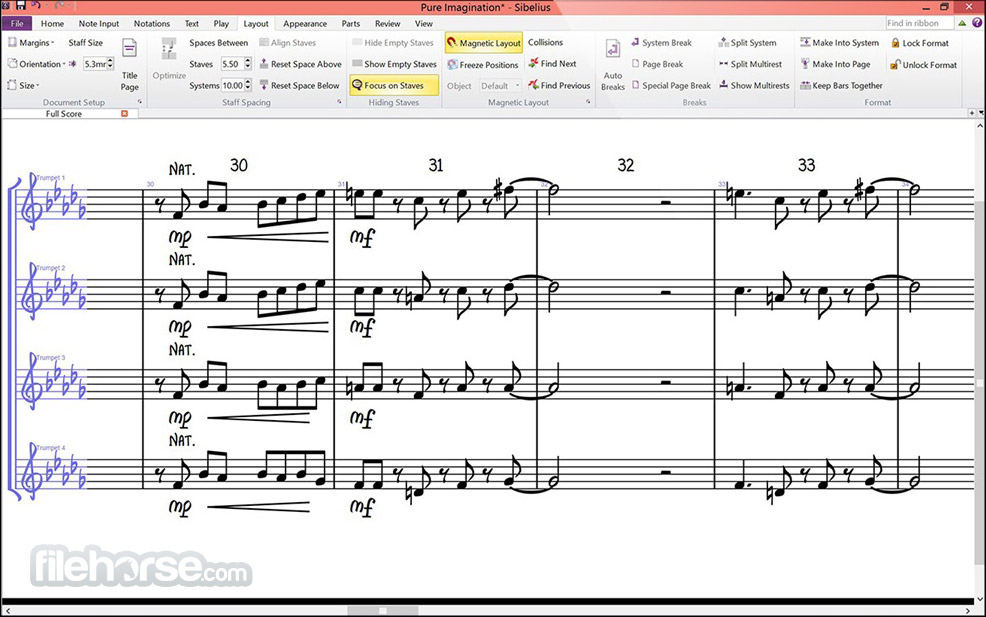986x617 pixels.
Task: Insert a Page Break
Action: click(x=657, y=64)
